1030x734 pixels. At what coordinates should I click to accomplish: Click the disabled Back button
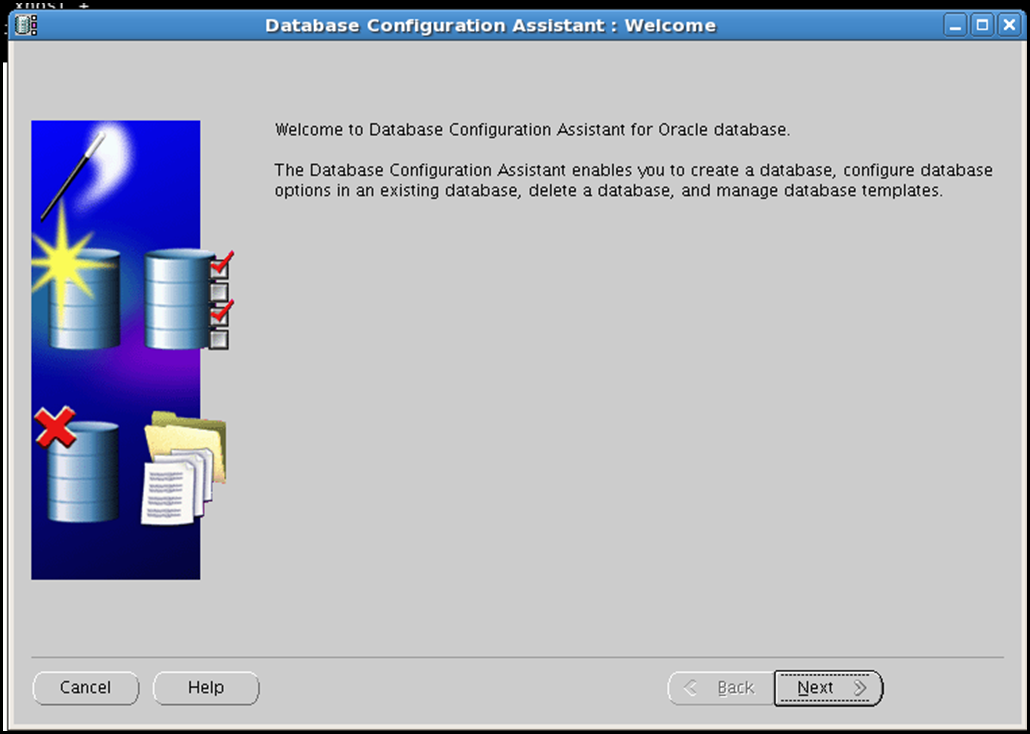pyautogui.click(x=721, y=688)
